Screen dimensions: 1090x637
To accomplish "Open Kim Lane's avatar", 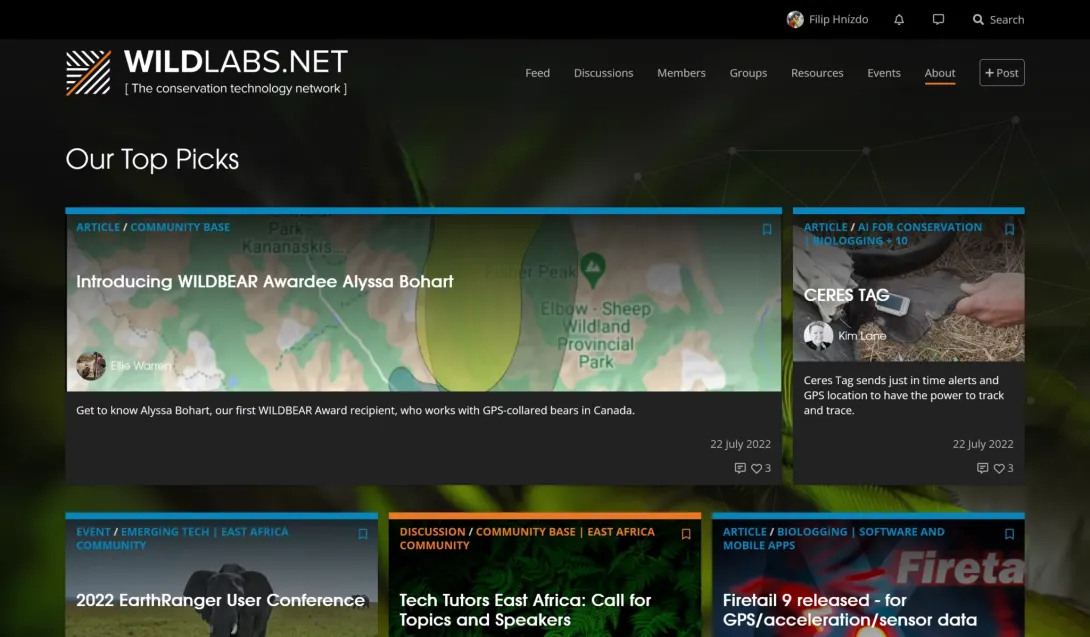I will coord(818,336).
